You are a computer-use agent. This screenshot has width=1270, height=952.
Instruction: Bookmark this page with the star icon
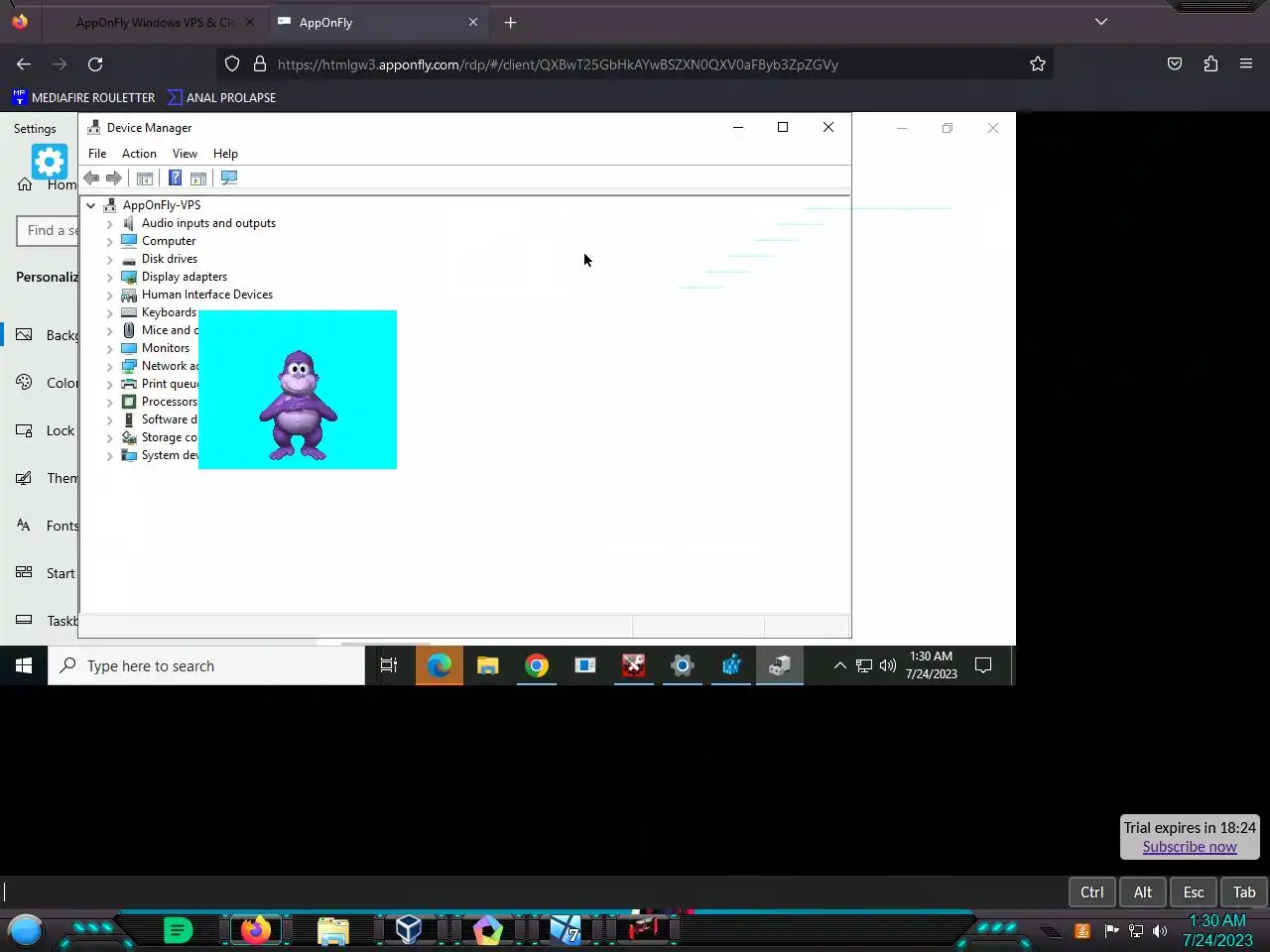pyautogui.click(x=1038, y=64)
